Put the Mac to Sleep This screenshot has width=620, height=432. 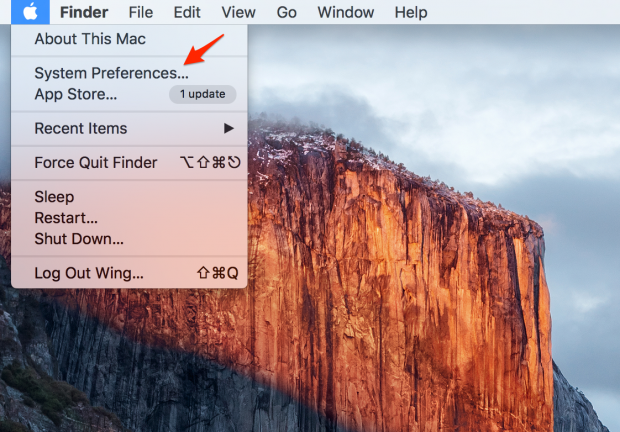coord(54,197)
